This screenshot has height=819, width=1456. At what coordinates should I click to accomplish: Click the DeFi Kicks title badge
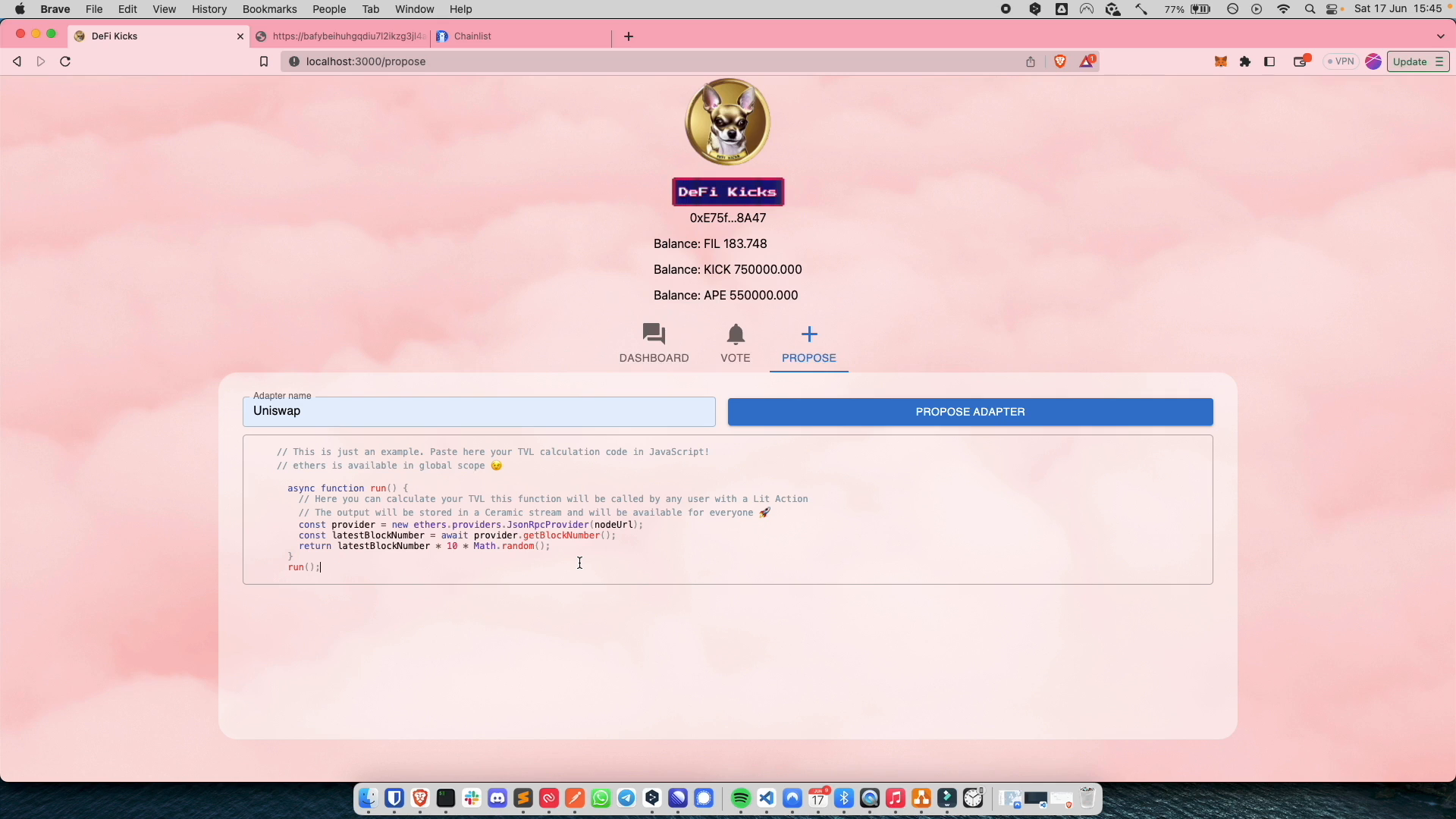(x=727, y=192)
